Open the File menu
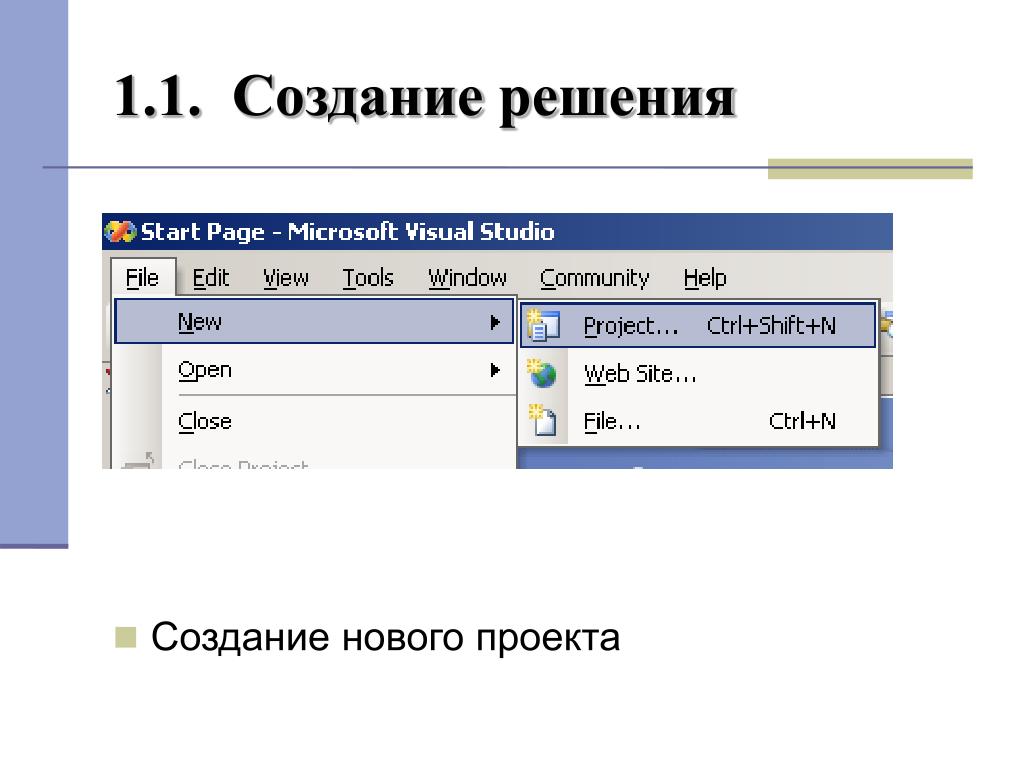The height and width of the screenshot is (768, 1024). click(142, 278)
